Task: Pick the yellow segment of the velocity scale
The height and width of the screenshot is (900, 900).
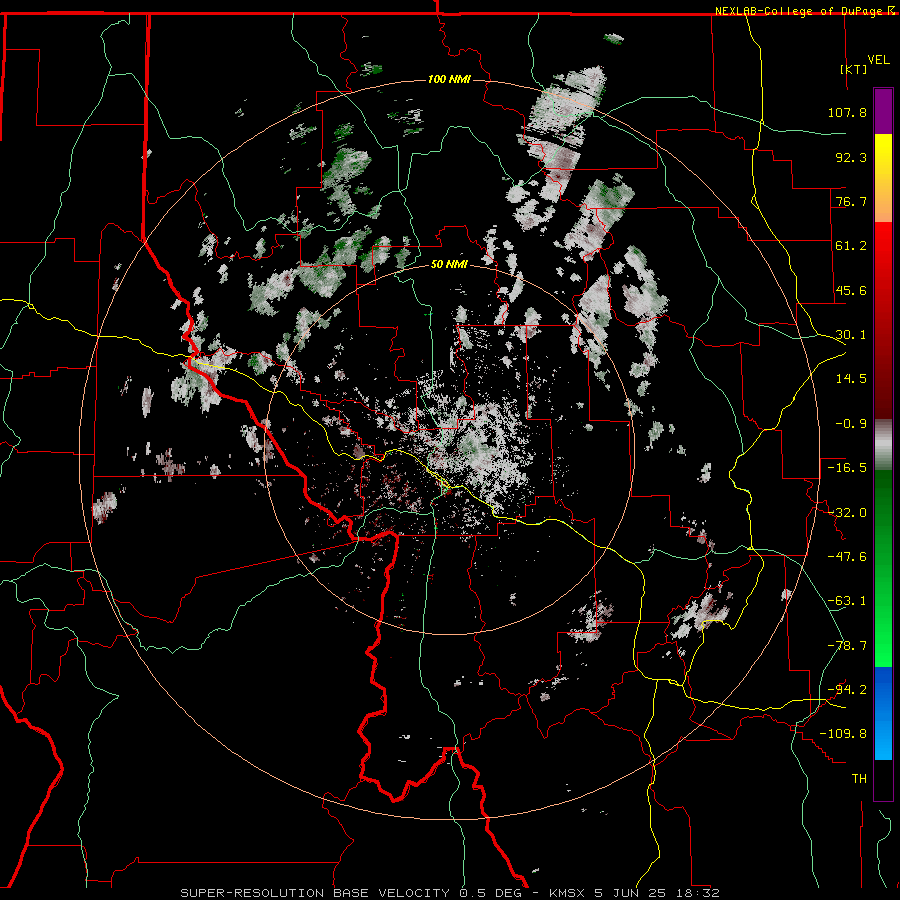Action: pos(883,155)
